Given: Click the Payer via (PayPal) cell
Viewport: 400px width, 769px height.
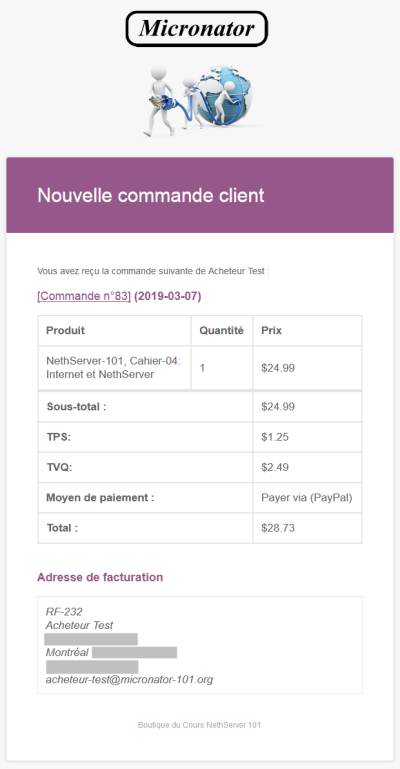Looking at the screenshot, I should tap(307, 498).
